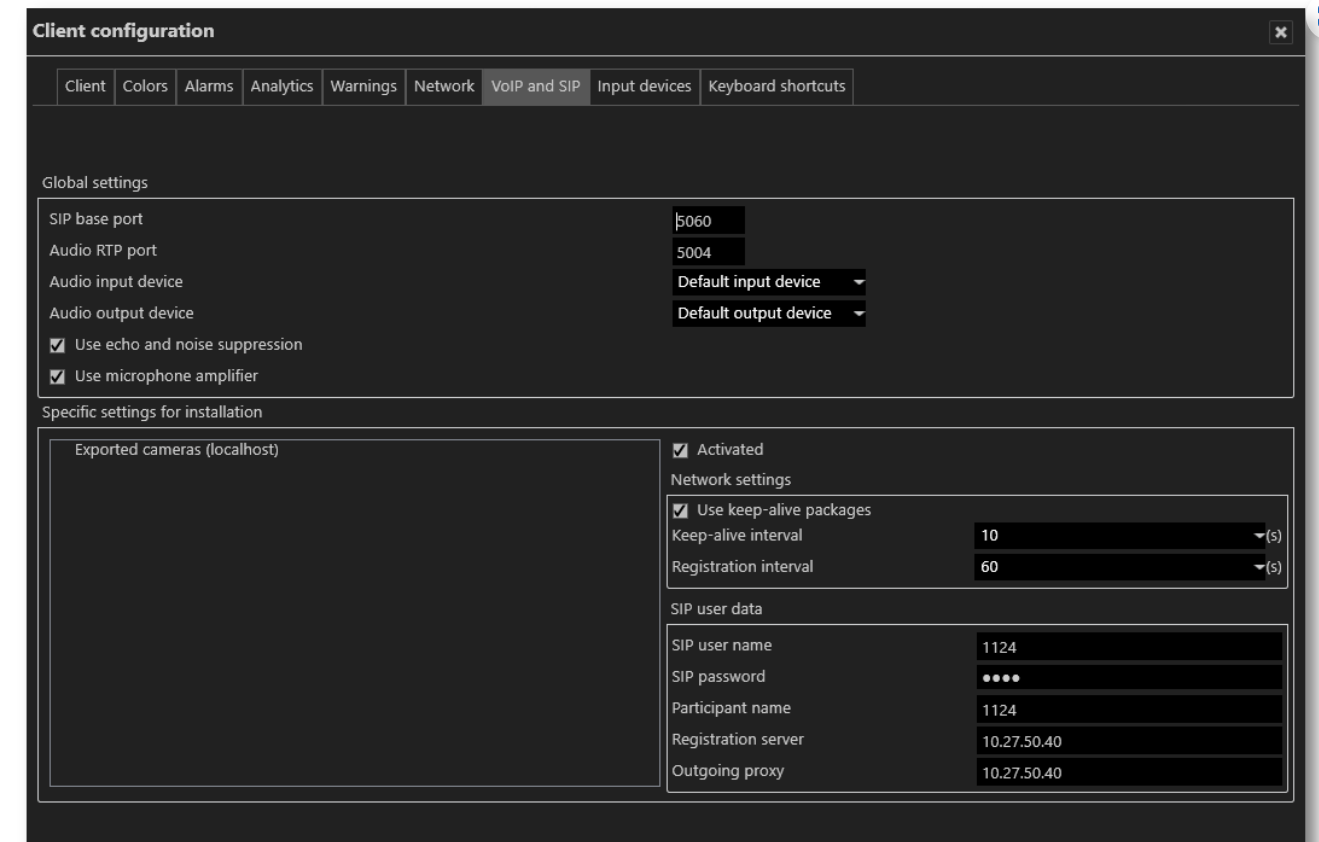Select the Analytics tab

282,86
